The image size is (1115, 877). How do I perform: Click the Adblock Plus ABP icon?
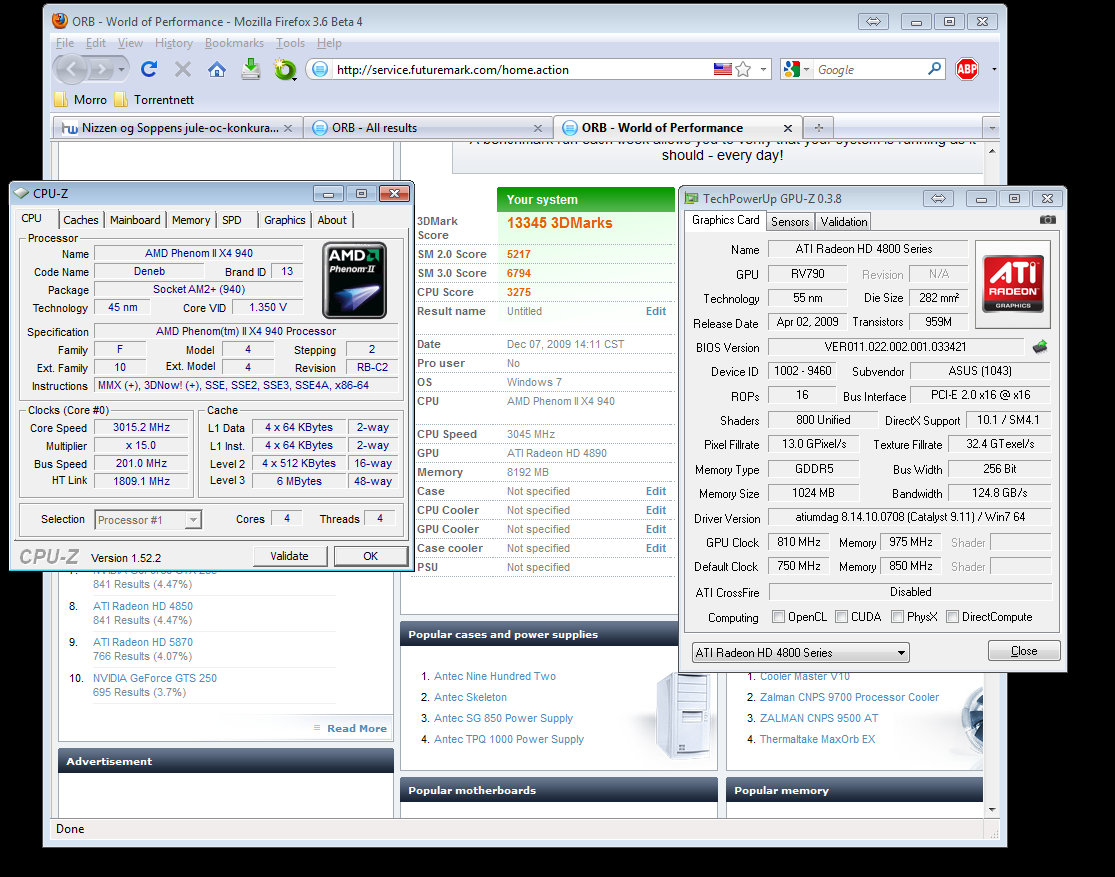point(967,69)
